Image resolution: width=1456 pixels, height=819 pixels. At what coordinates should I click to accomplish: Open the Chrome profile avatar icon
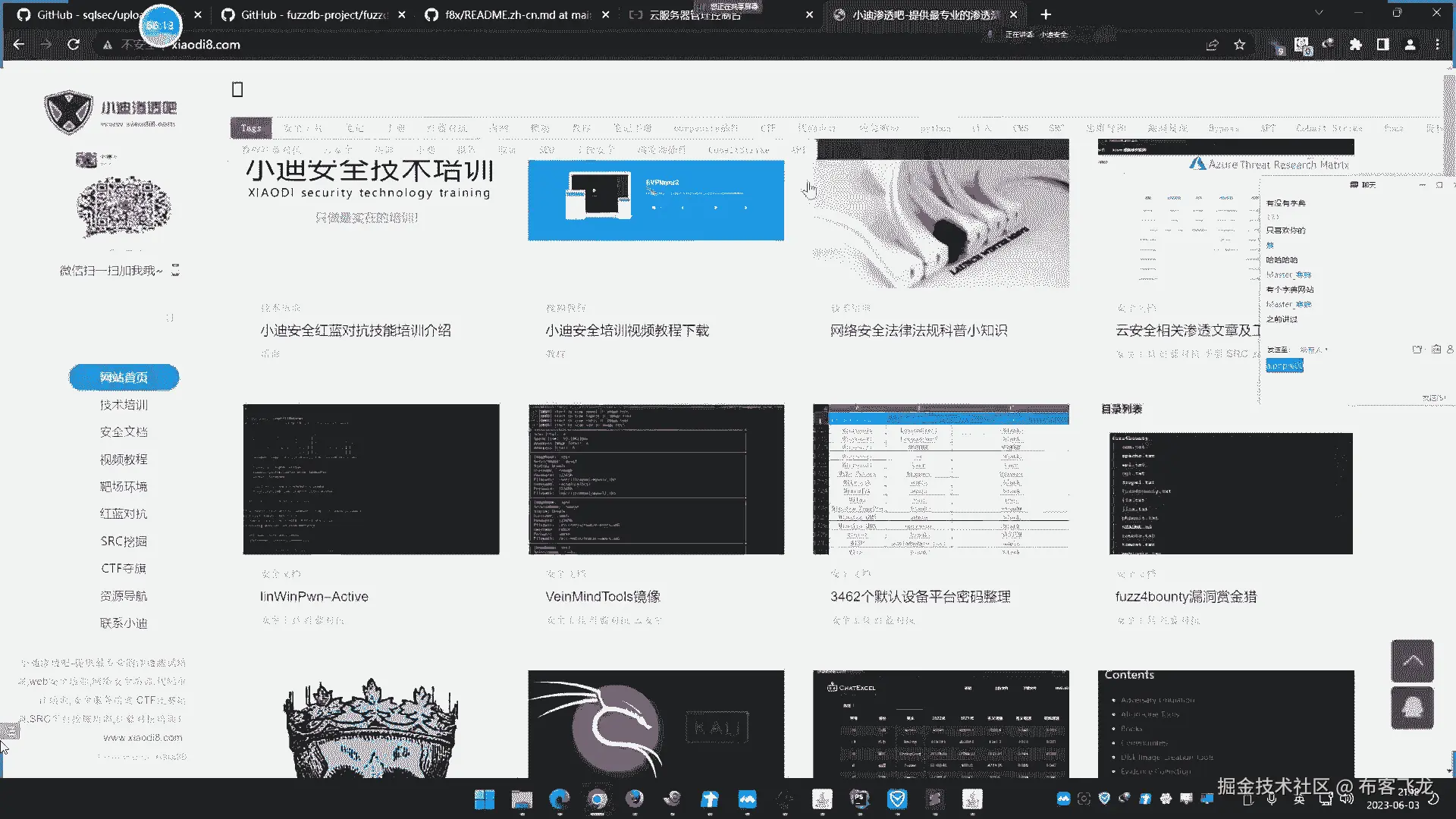(x=1410, y=45)
